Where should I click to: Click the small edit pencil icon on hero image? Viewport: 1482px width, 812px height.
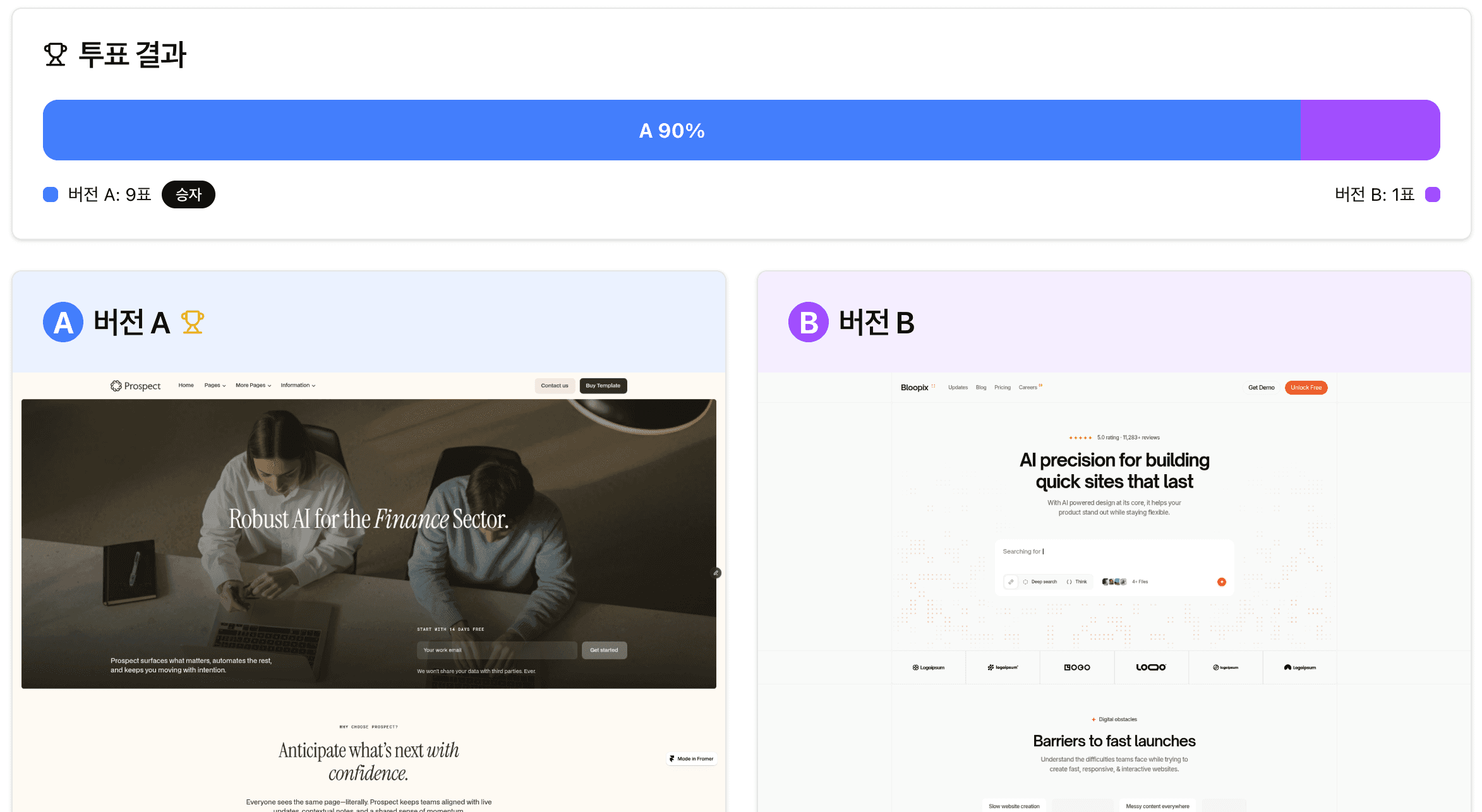pos(716,573)
